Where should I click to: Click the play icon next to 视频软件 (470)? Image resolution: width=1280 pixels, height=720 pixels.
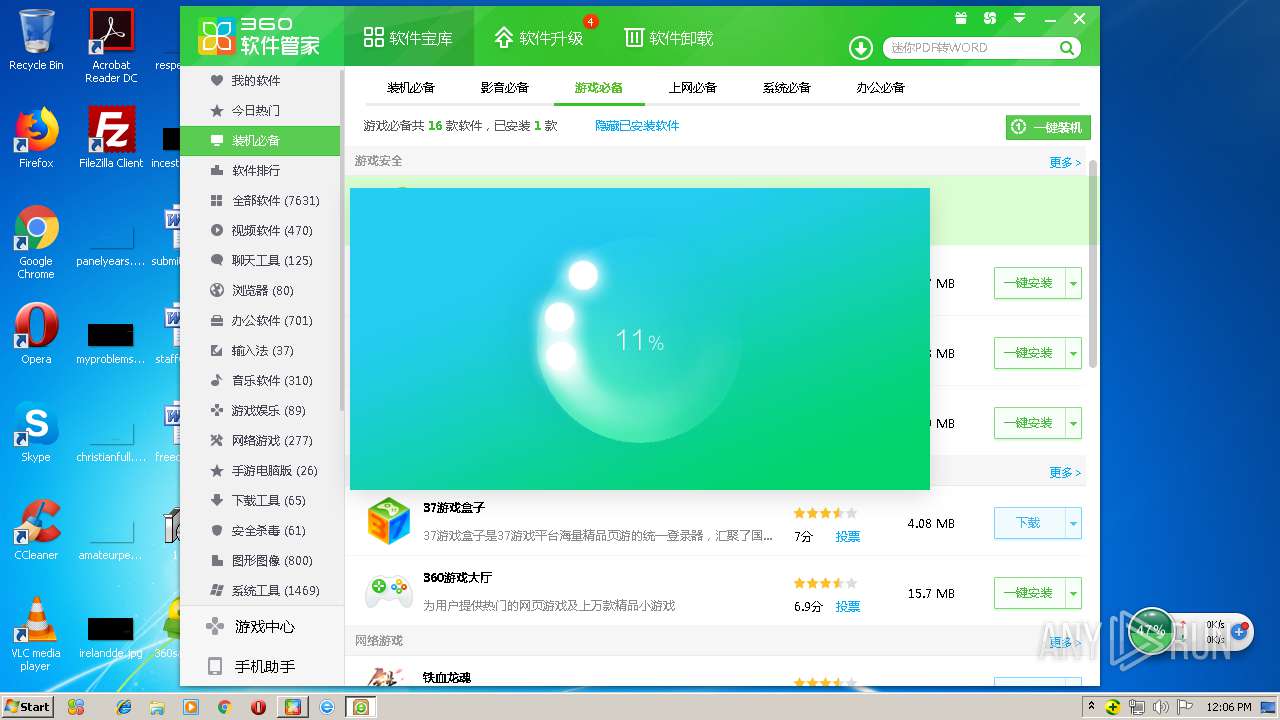click(x=216, y=230)
